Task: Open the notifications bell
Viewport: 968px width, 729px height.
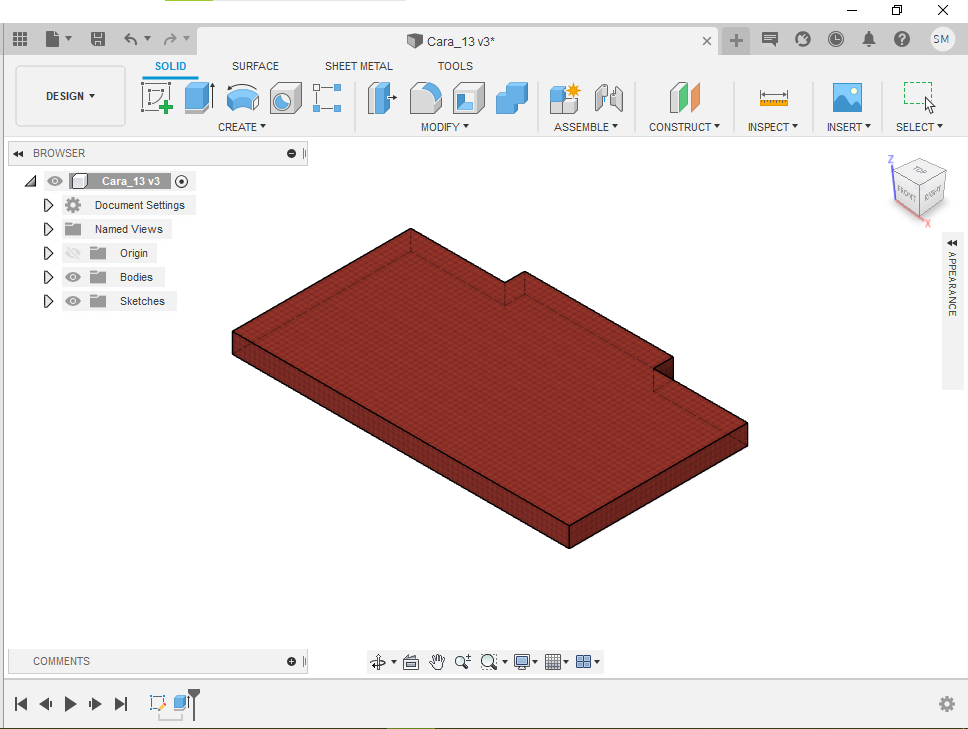Action: coord(869,40)
